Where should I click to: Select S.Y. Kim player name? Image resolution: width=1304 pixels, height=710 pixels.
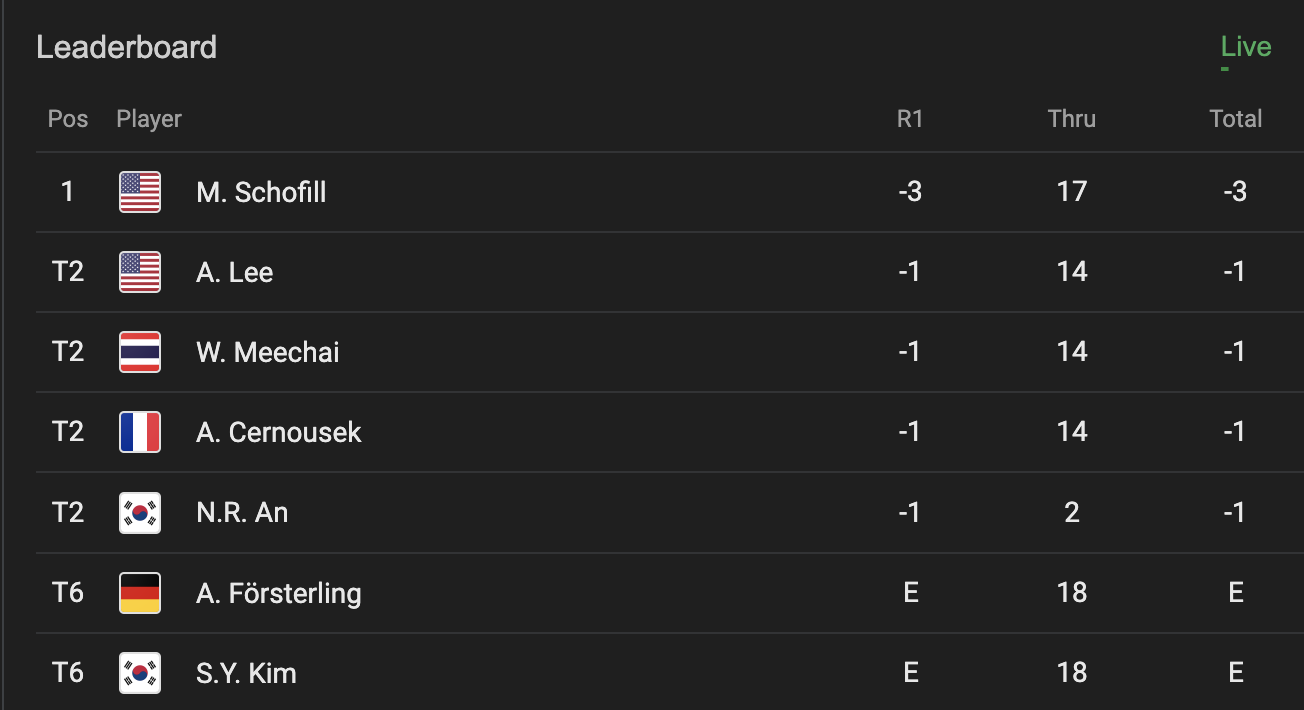click(x=246, y=673)
